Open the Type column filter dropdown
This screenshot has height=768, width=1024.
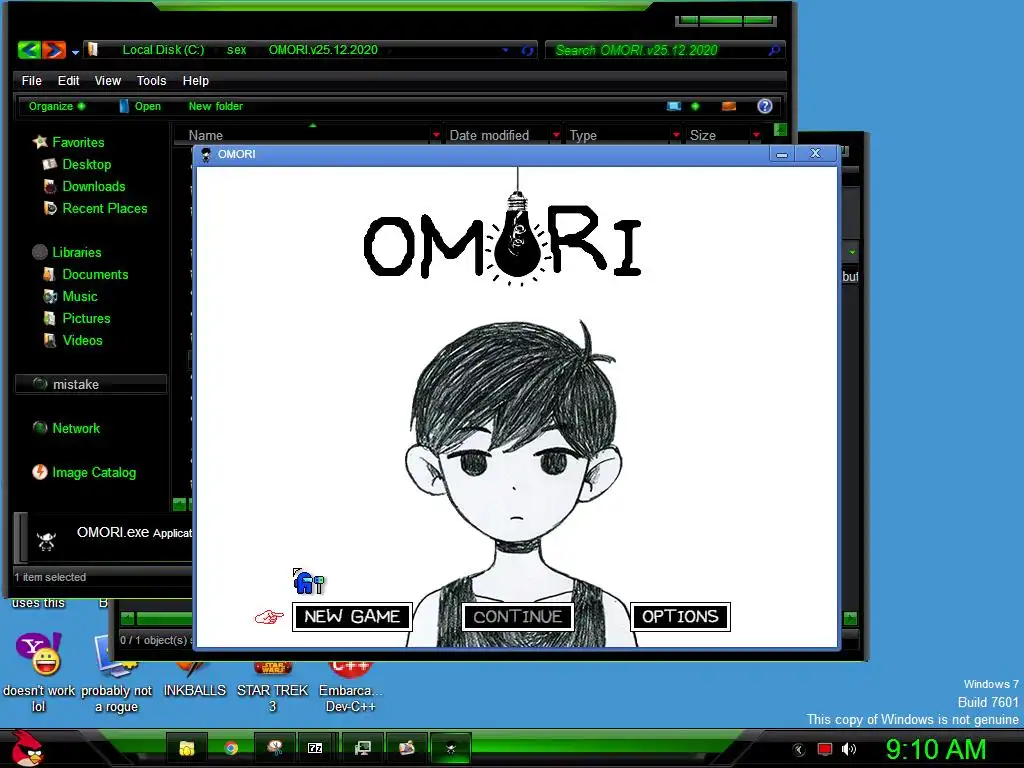pyautogui.click(x=676, y=135)
